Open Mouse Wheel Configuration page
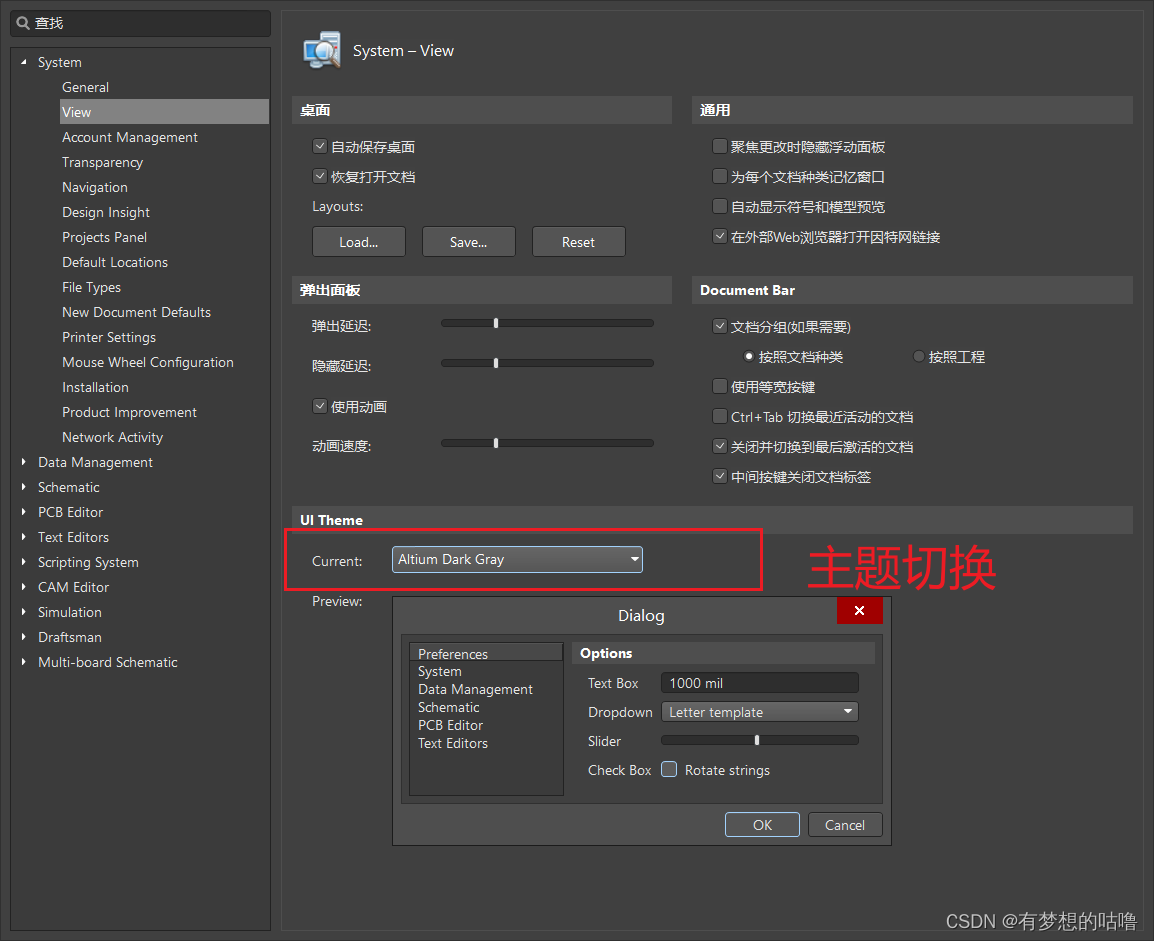The image size is (1154, 941). pos(148,362)
